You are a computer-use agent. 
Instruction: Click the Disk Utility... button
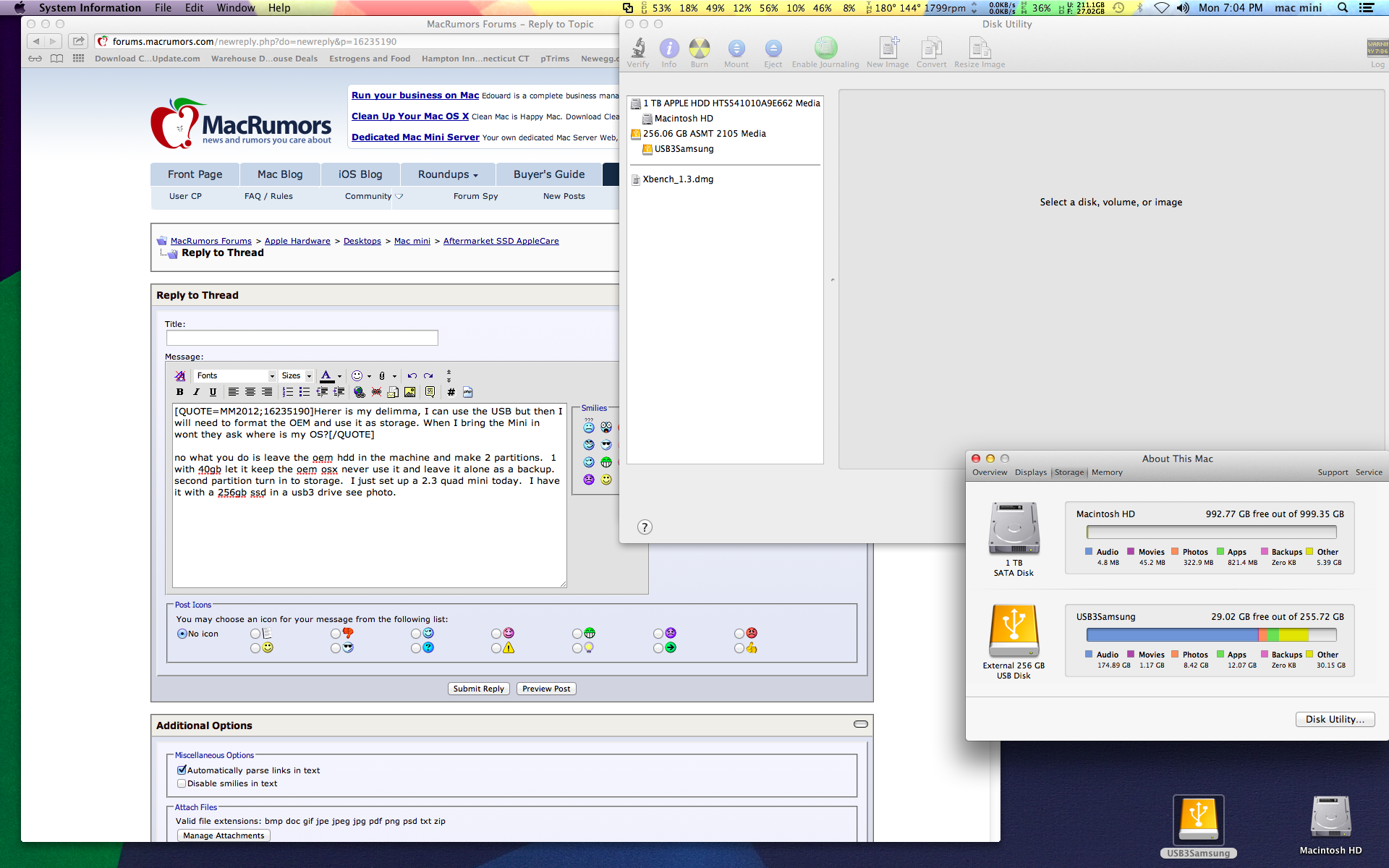[x=1335, y=719]
